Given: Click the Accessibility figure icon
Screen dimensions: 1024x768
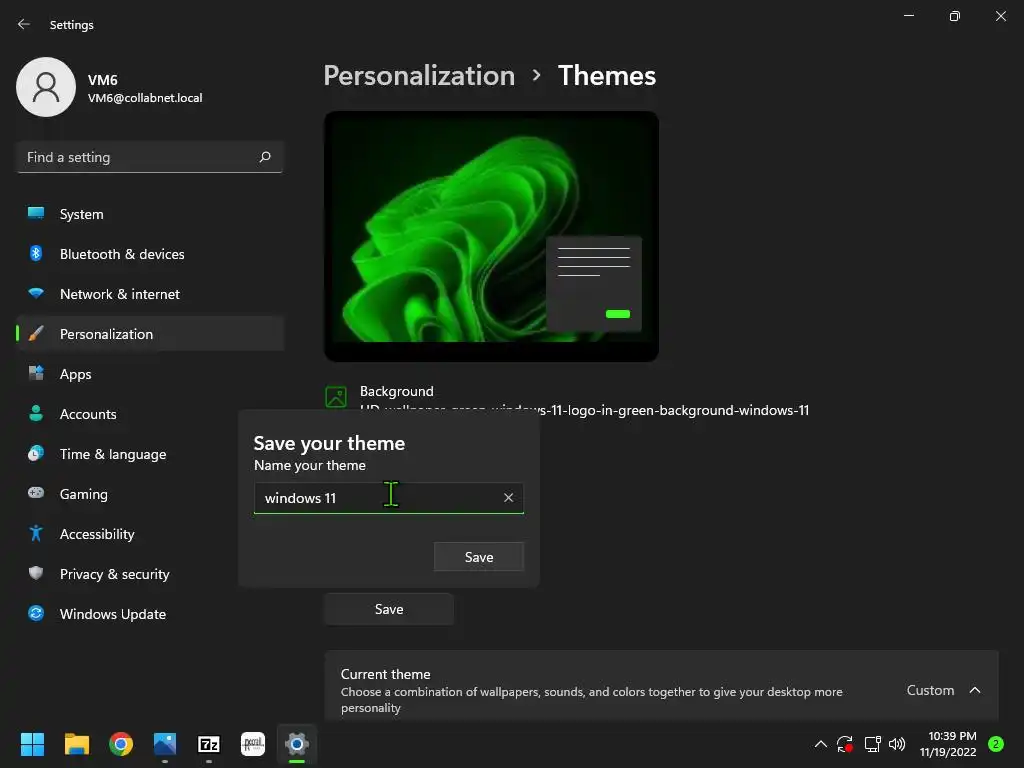Looking at the screenshot, I should (x=36, y=533).
